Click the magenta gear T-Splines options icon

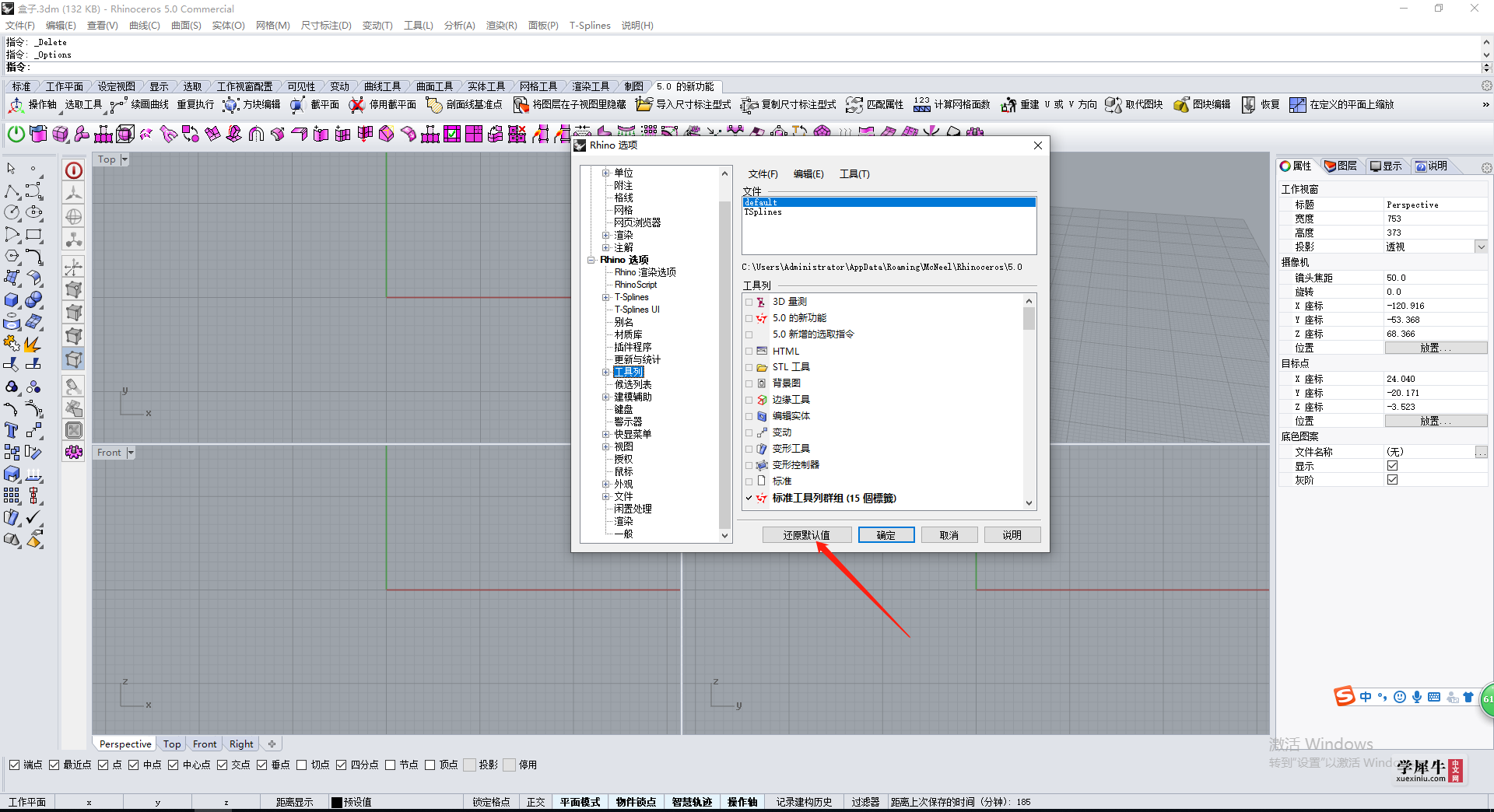point(74,452)
